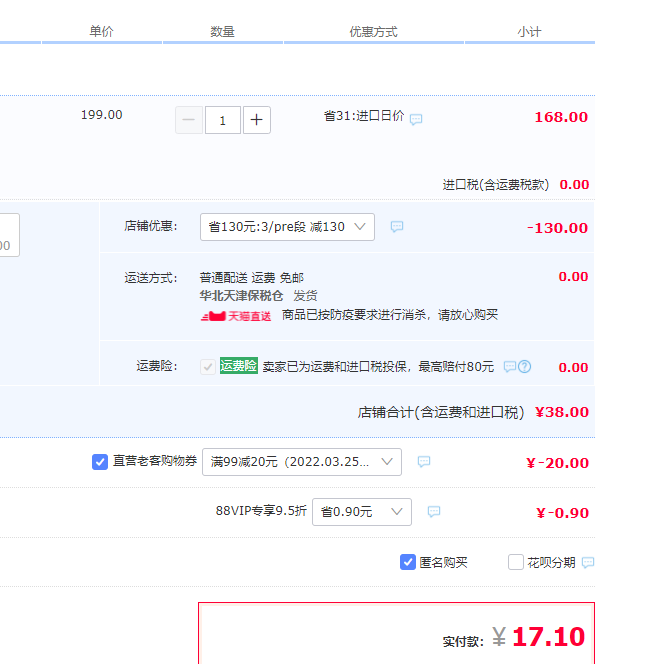Click info bubble icon next to 店铺优惠 dropdown
The height and width of the screenshot is (664, 669).
[397, 227]
